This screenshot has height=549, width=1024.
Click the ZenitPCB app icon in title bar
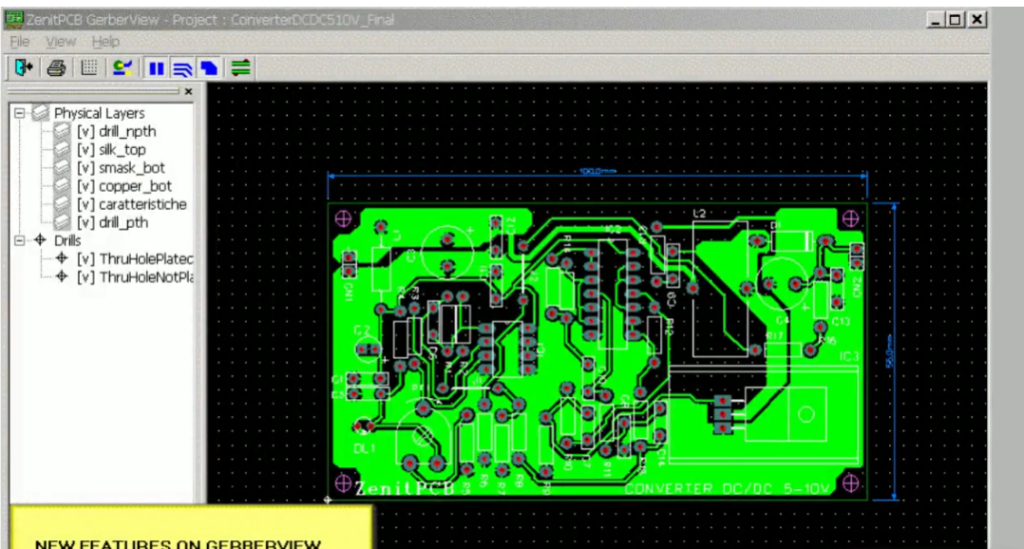point(14,20)
